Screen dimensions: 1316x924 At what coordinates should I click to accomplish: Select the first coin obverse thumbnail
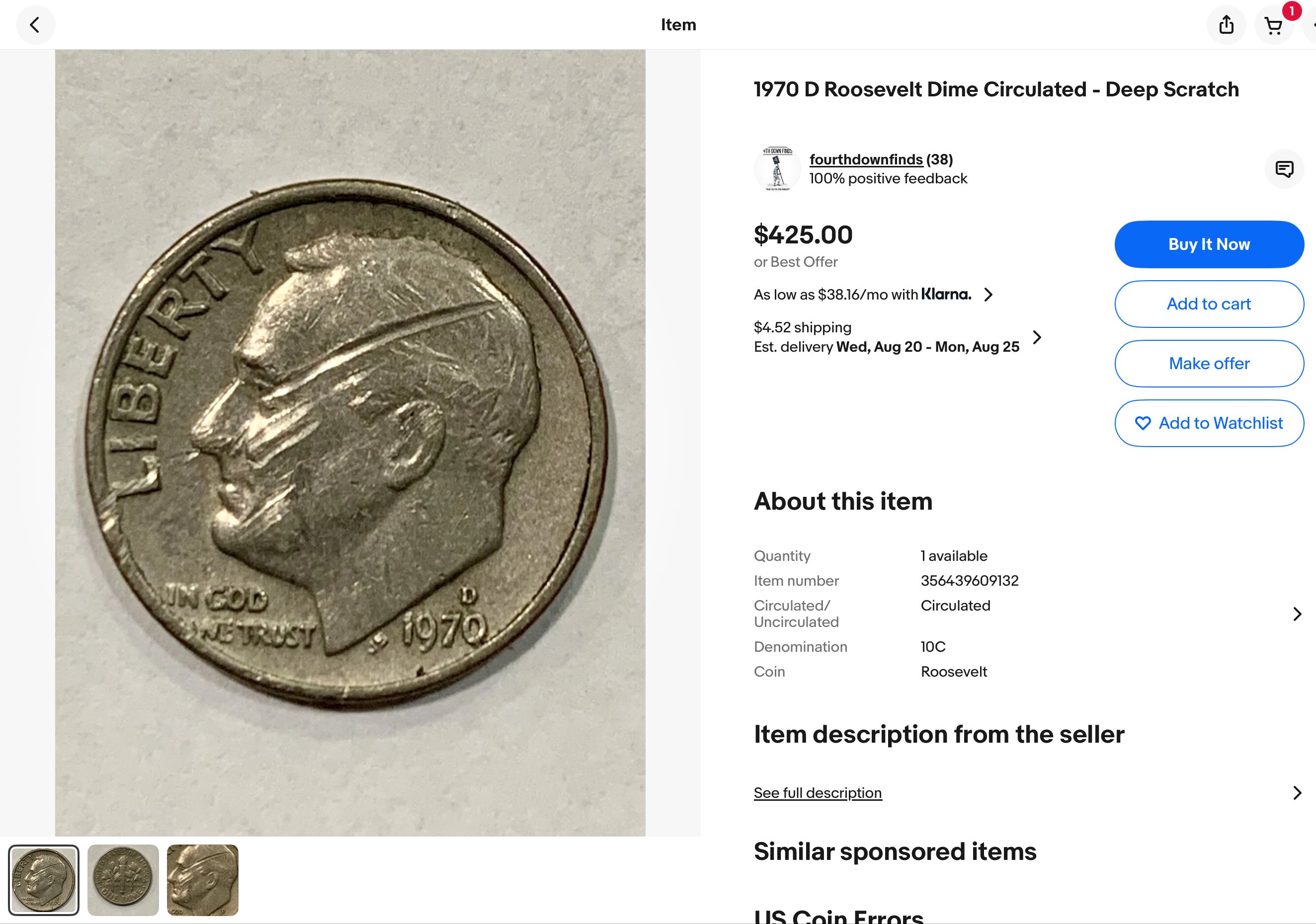coord(44,880)
